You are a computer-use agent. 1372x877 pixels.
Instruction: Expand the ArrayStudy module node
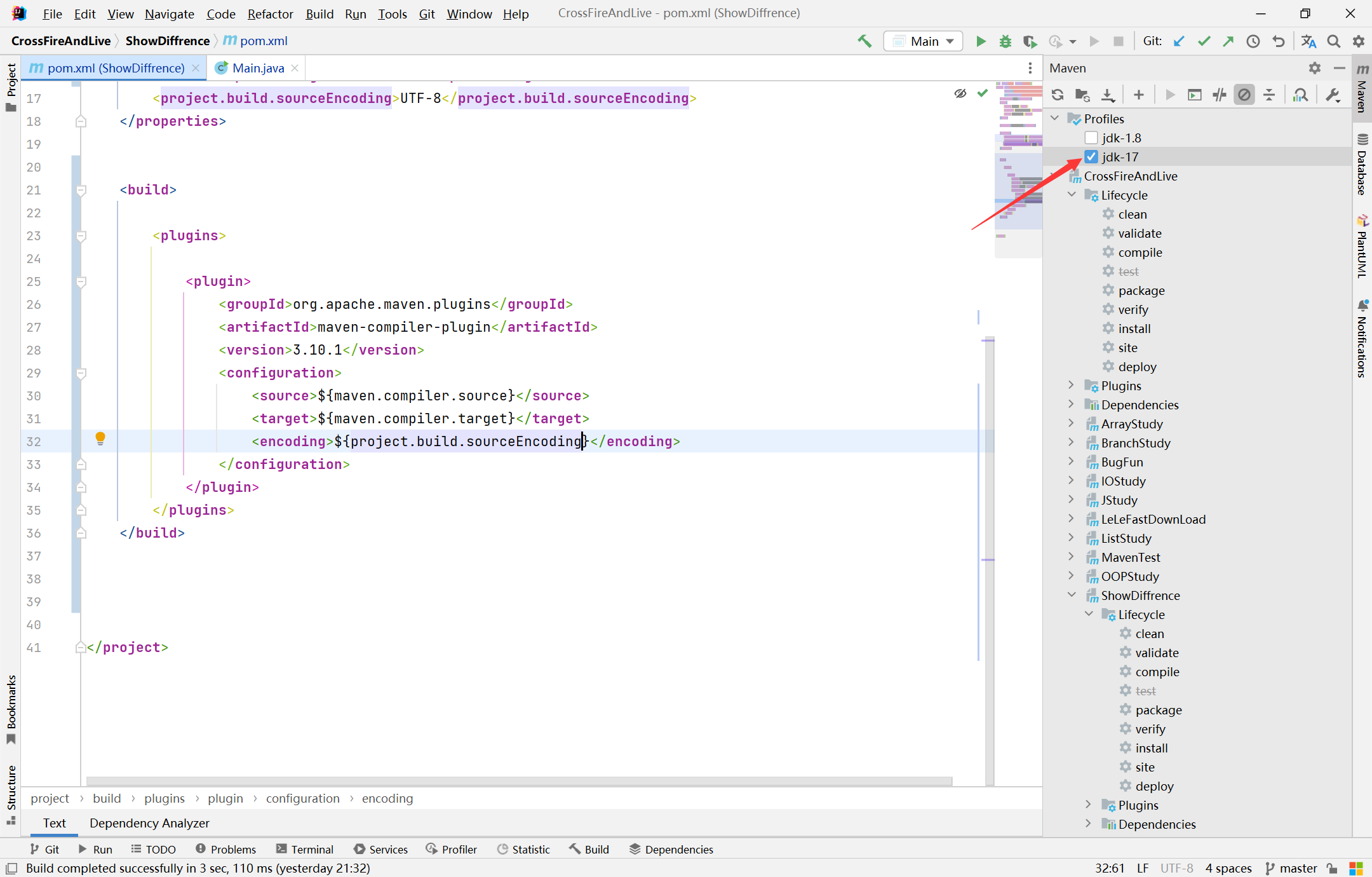point(1072,423)
